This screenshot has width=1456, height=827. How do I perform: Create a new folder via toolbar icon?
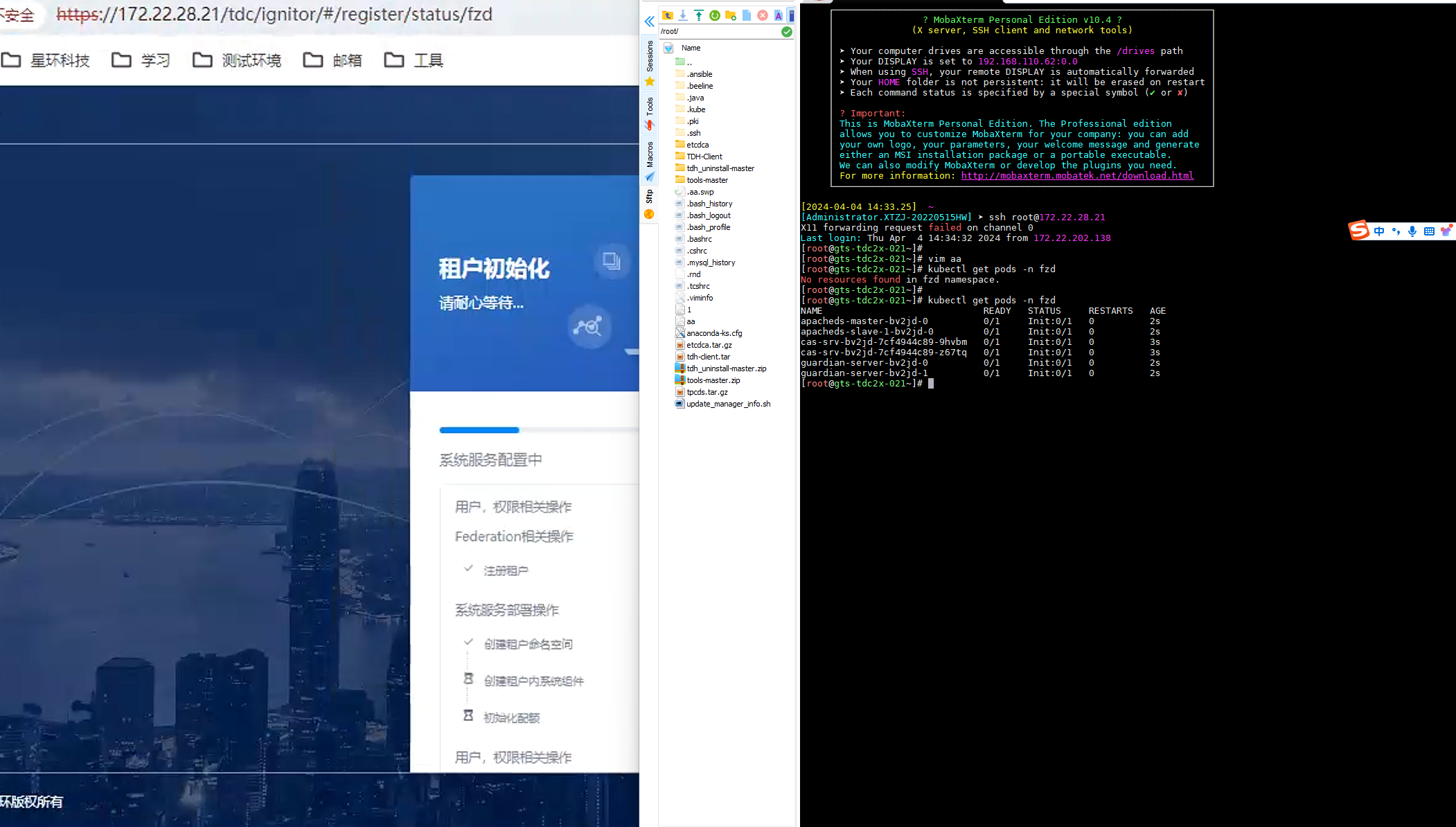[x=731, y=15]
